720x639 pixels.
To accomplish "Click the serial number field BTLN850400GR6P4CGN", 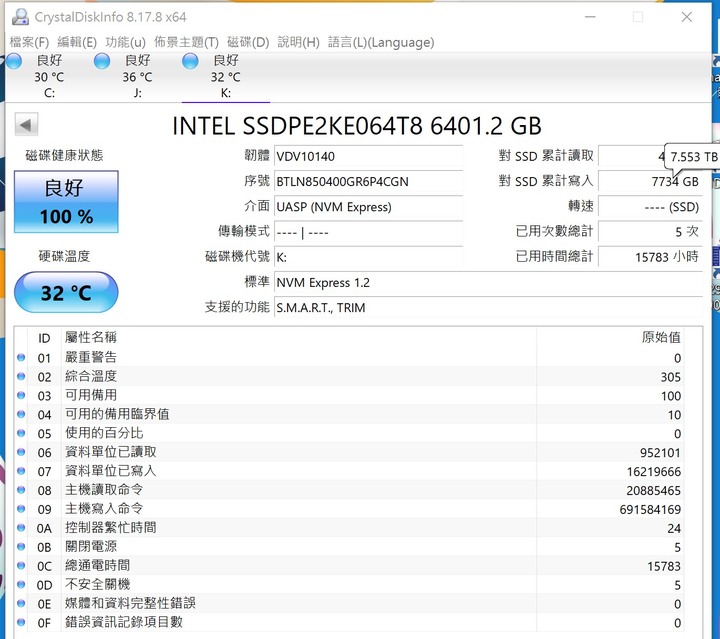I will (368, 182).
